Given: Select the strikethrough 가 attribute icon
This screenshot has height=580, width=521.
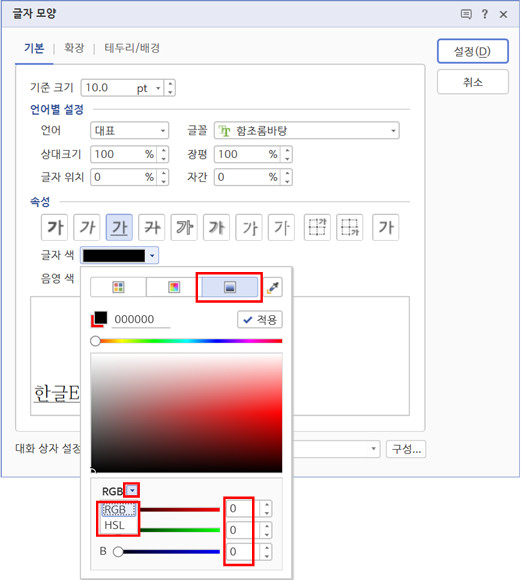Looking at the screenshot, I should (x=152, y=227).
